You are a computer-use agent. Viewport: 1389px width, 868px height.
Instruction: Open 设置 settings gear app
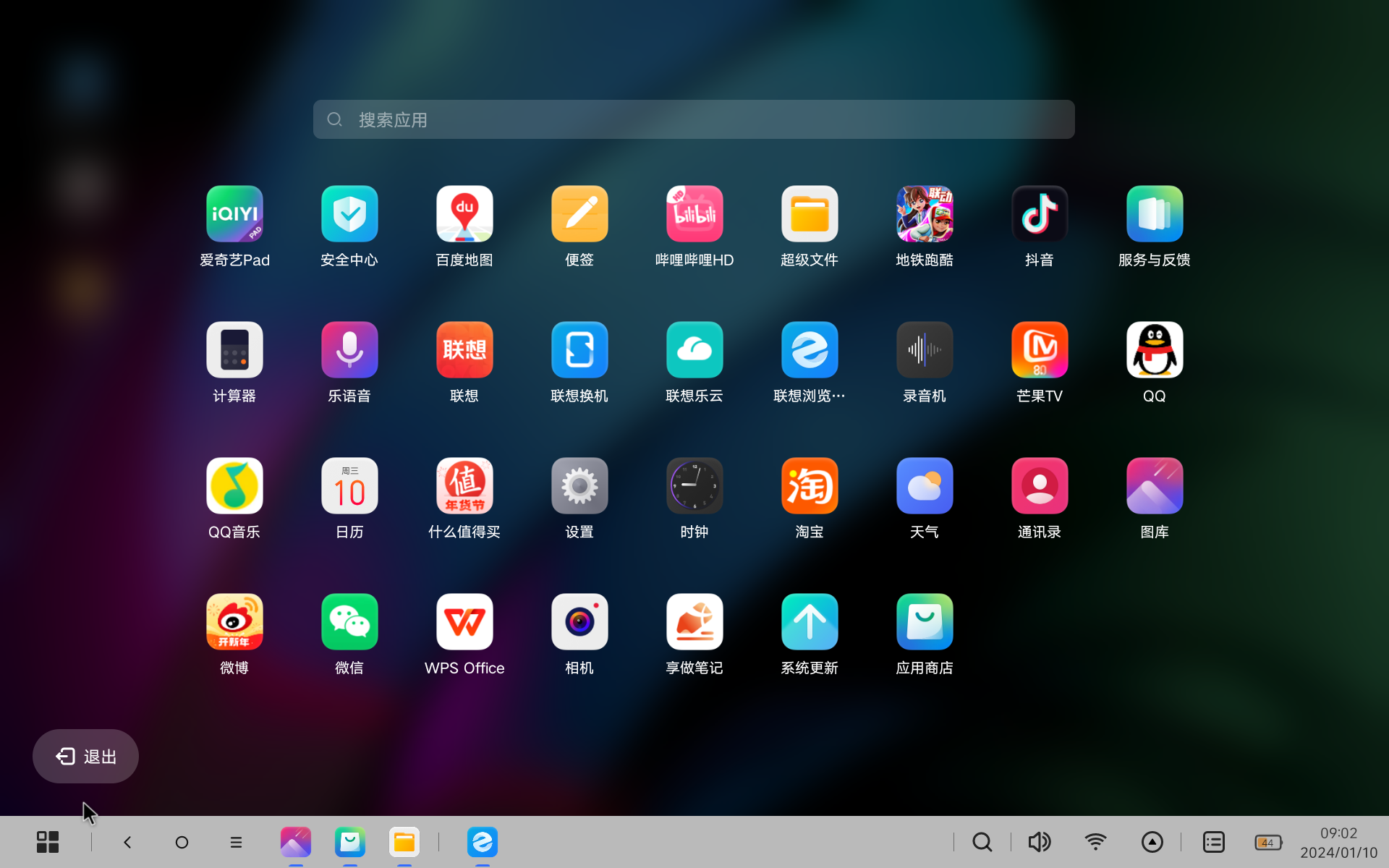[x=579, y=486]
